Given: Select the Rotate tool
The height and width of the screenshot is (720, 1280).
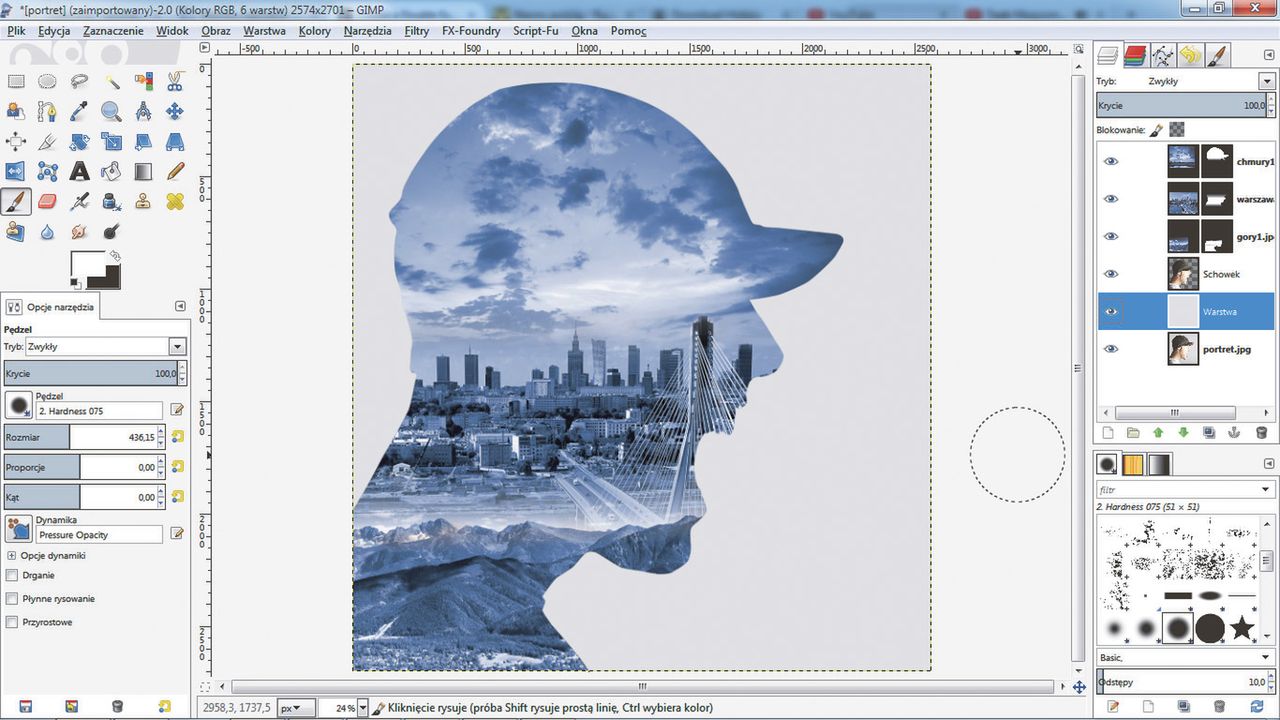Looking at the screenshot, I should (x=79, y=142).
